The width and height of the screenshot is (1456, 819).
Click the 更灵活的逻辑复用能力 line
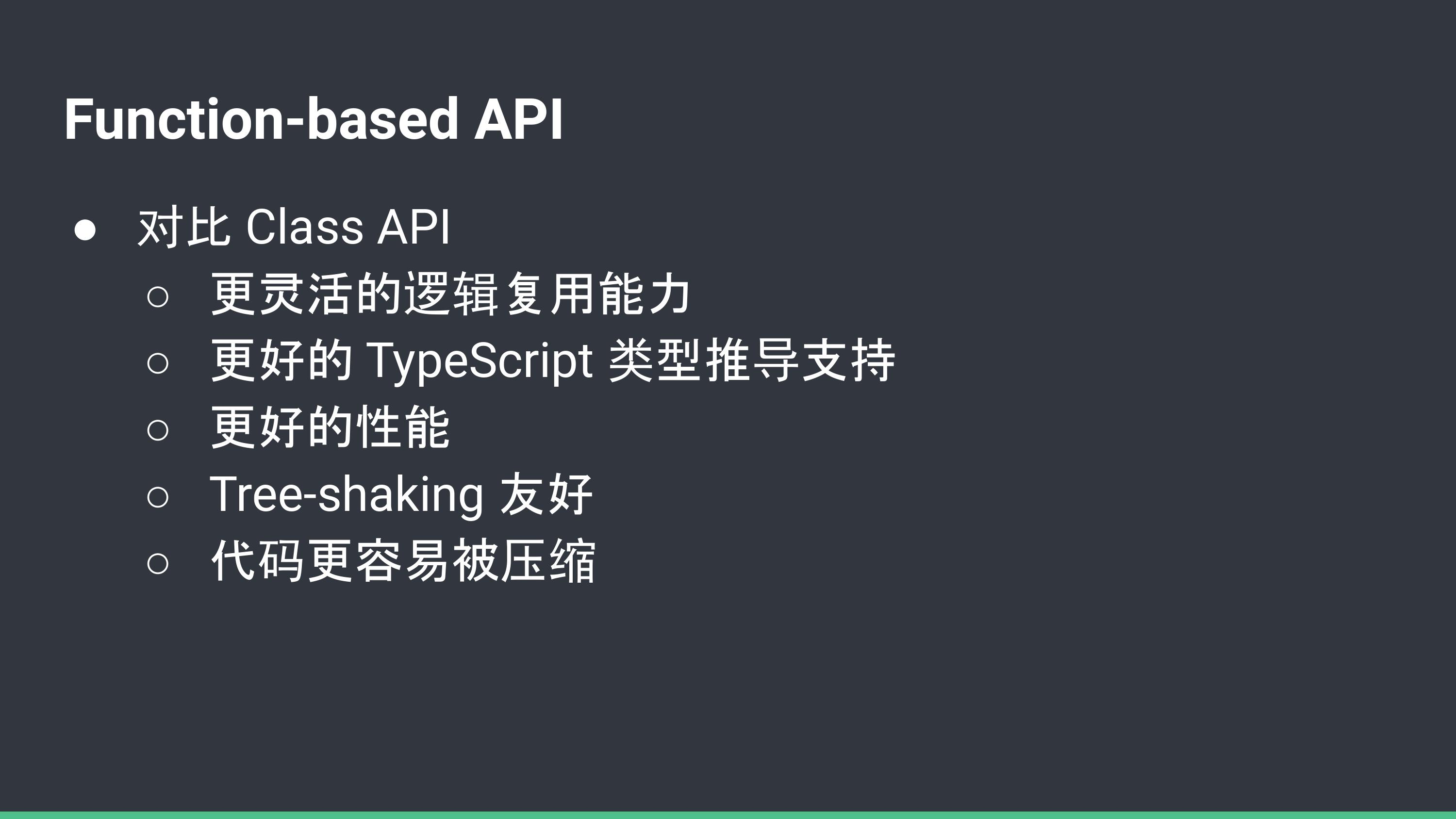coord(450,294)
